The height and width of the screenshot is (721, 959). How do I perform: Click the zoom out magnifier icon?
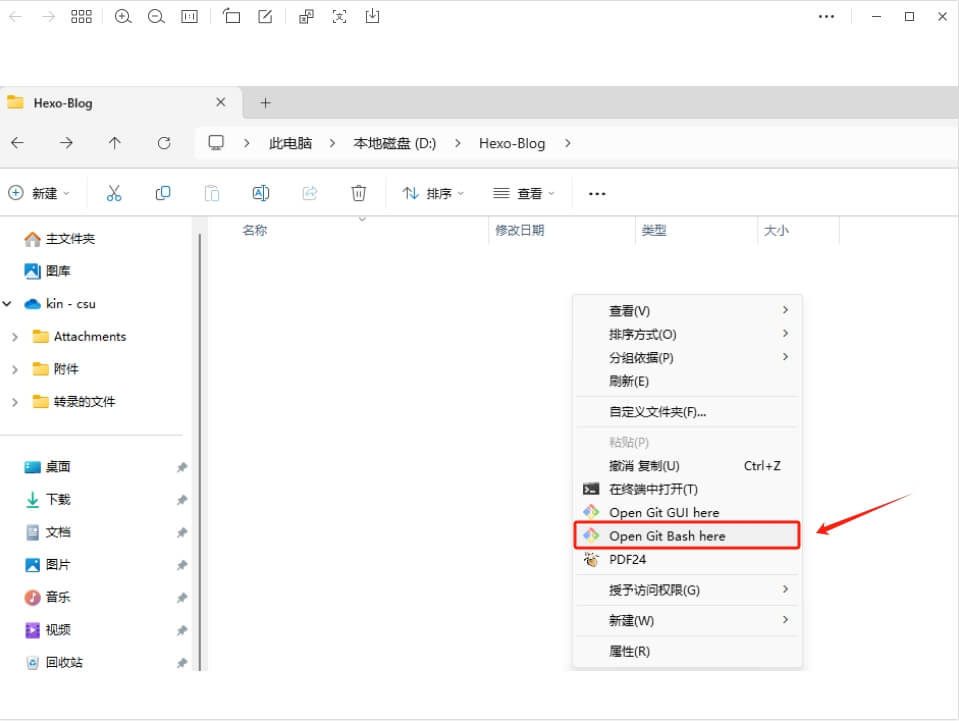[156, 17]
